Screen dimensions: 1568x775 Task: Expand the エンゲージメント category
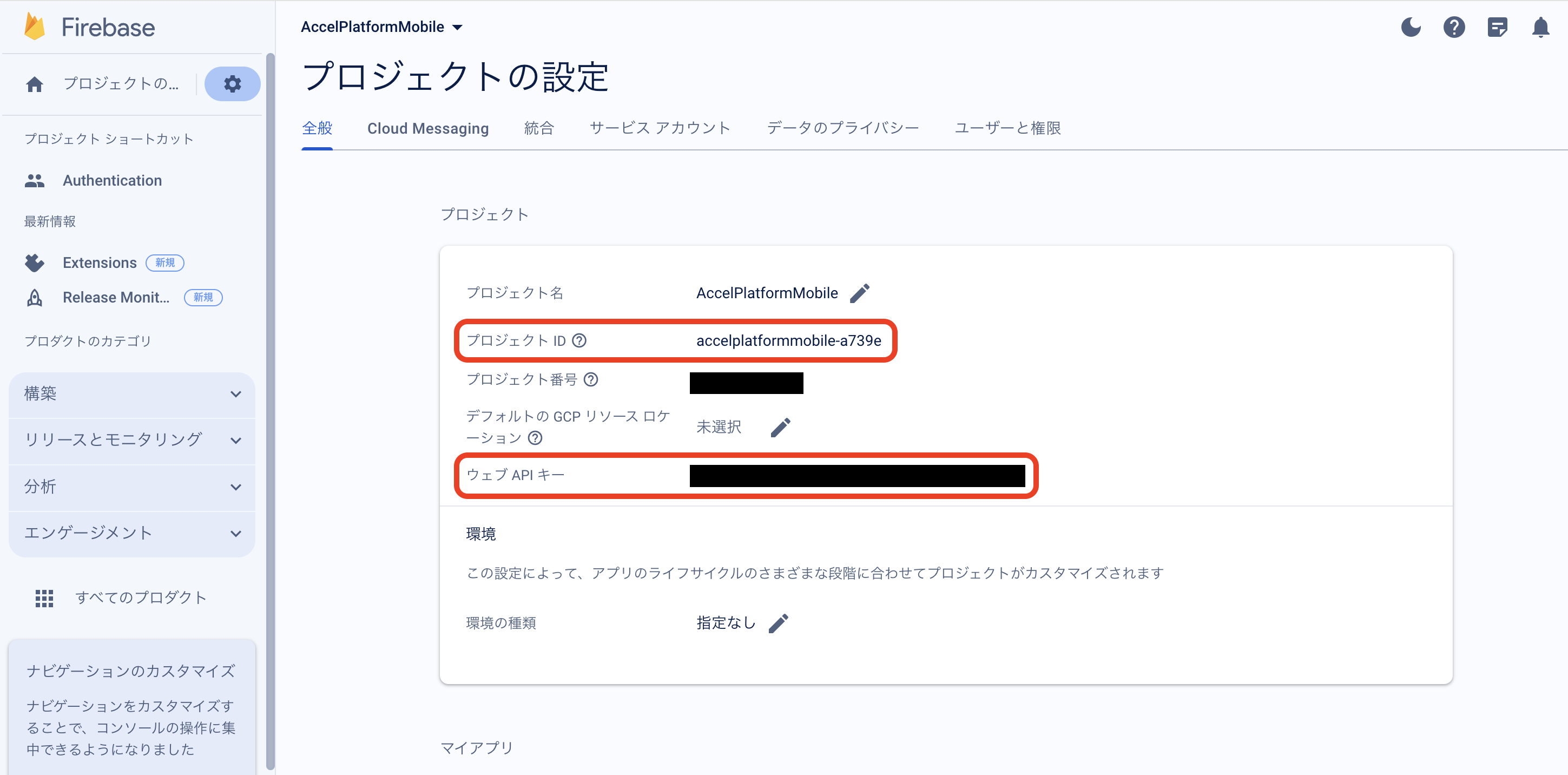(131, 533)
